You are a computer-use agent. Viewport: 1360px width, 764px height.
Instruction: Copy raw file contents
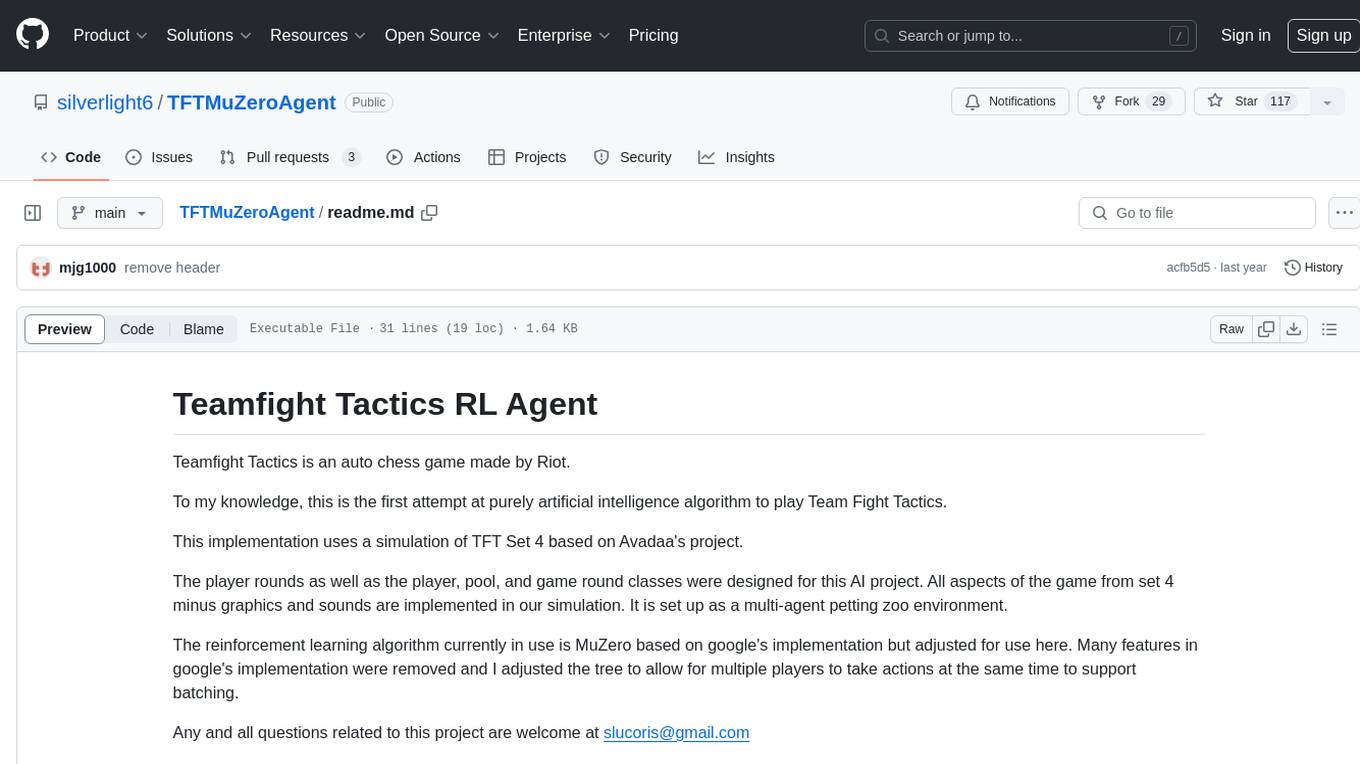[x=1266, y=329]
